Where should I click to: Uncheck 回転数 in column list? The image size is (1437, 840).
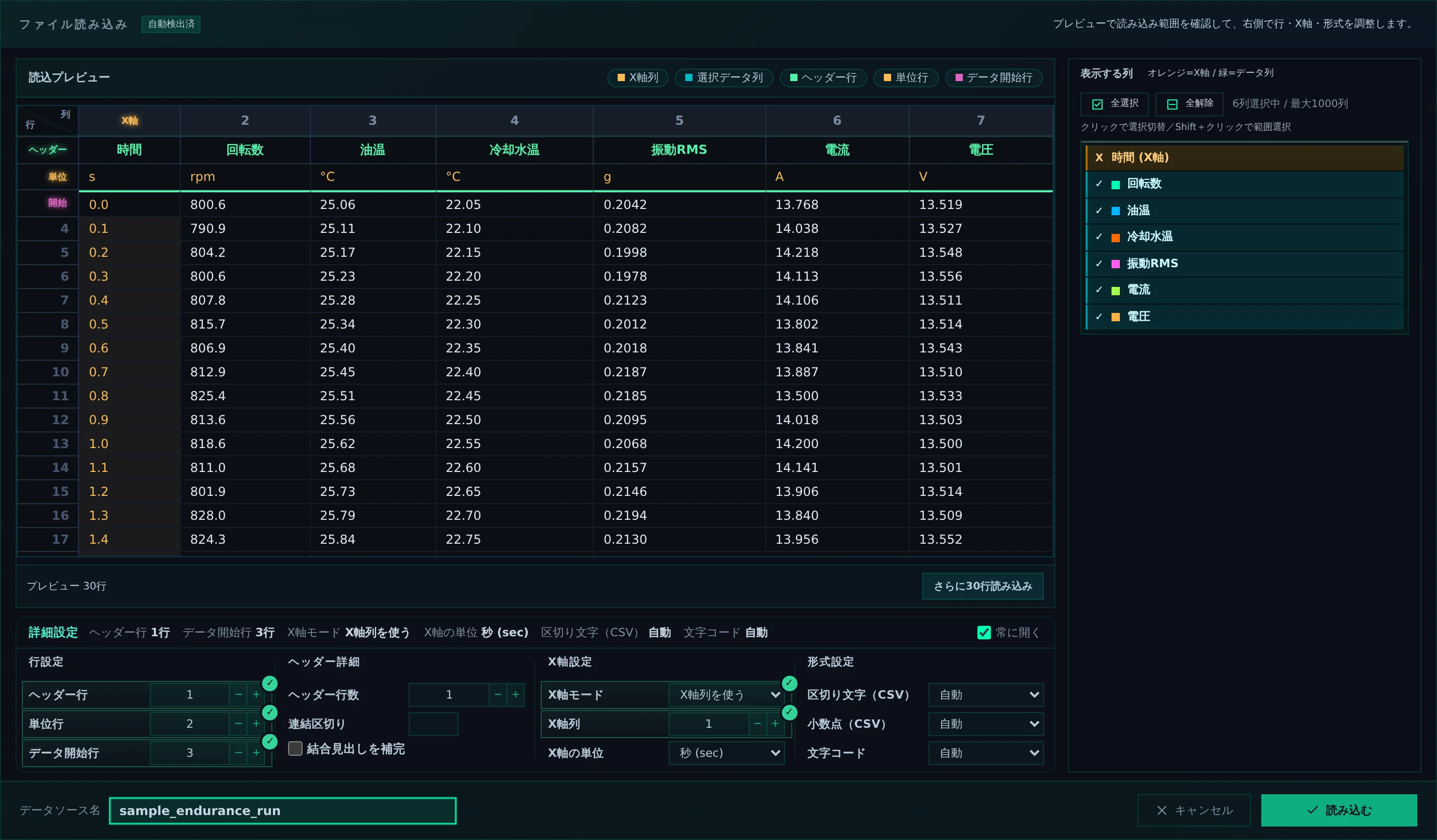point(1245,184)
